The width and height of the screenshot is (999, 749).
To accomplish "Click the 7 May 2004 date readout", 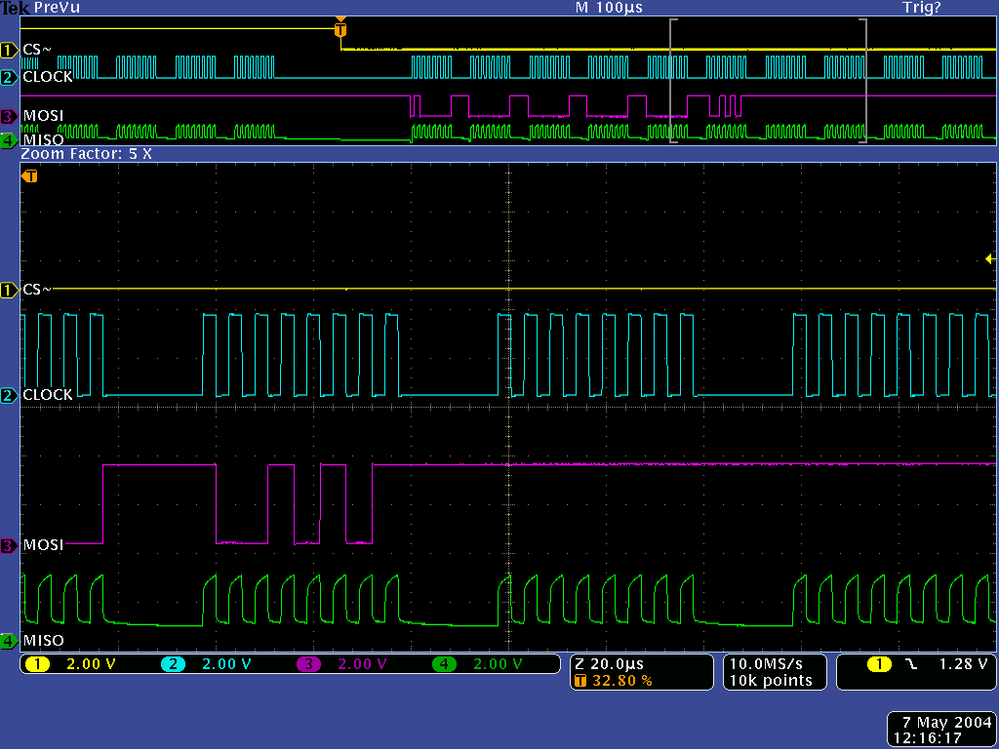I will (947, 723).
